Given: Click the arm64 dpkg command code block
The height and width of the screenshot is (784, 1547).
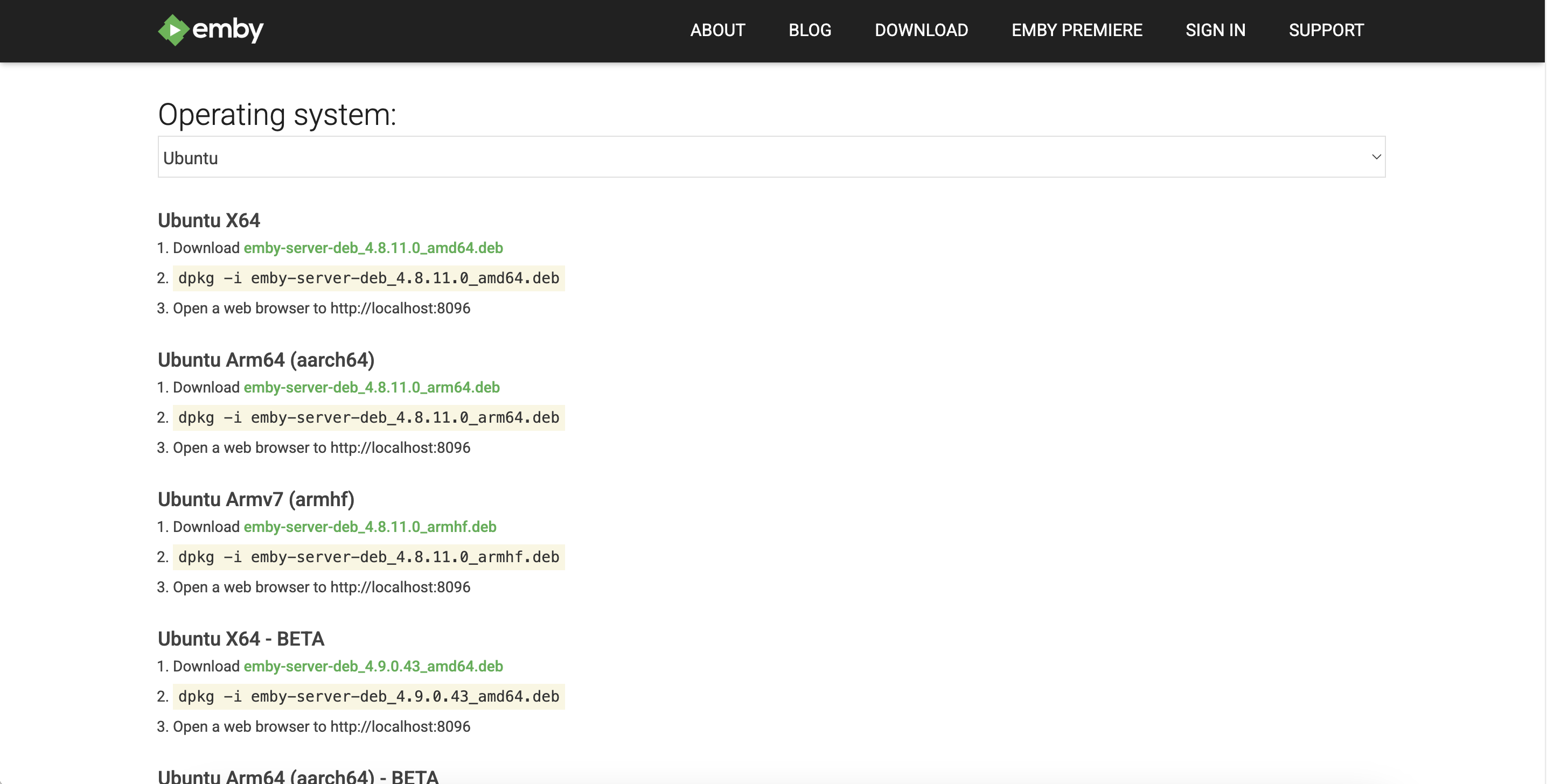Looking at the screenshot, I should (x=368, y=418).
